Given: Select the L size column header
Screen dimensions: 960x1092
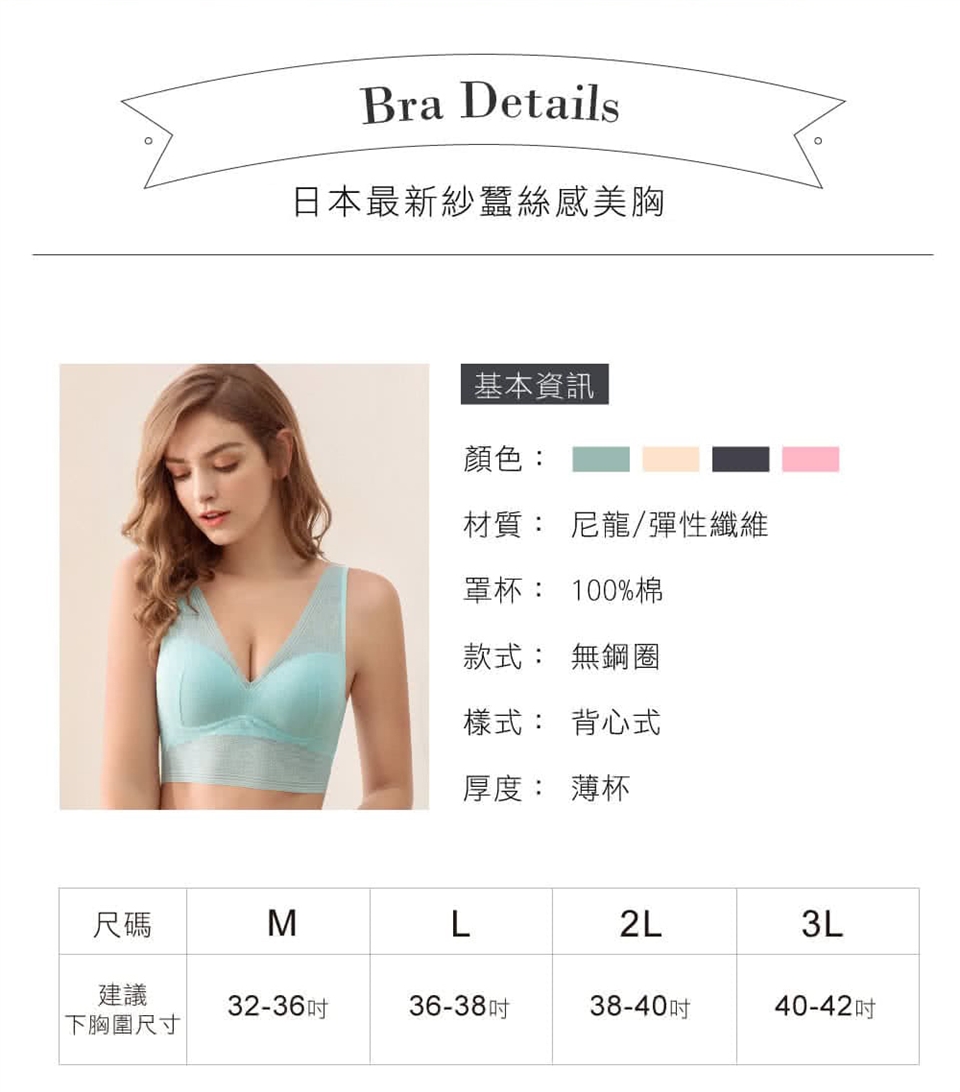Looking at the screenshot, I should point(461,921).
